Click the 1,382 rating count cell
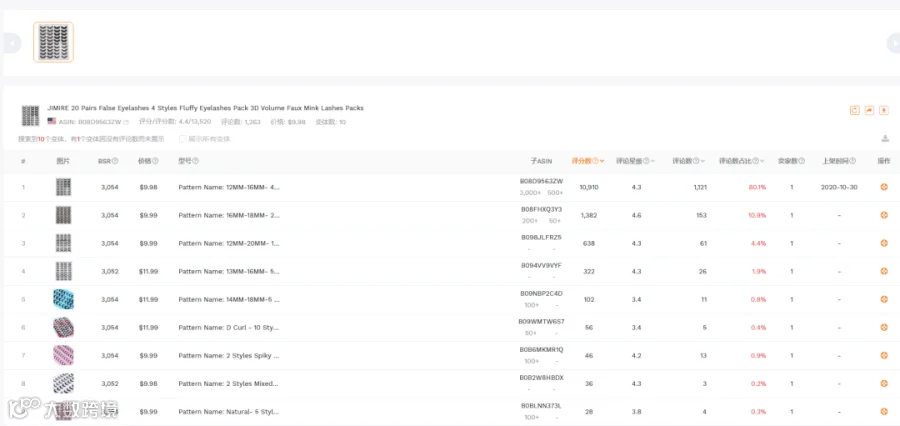Image resolution: width=900 pixels, height=426 pixels. [x=589, y=215]
